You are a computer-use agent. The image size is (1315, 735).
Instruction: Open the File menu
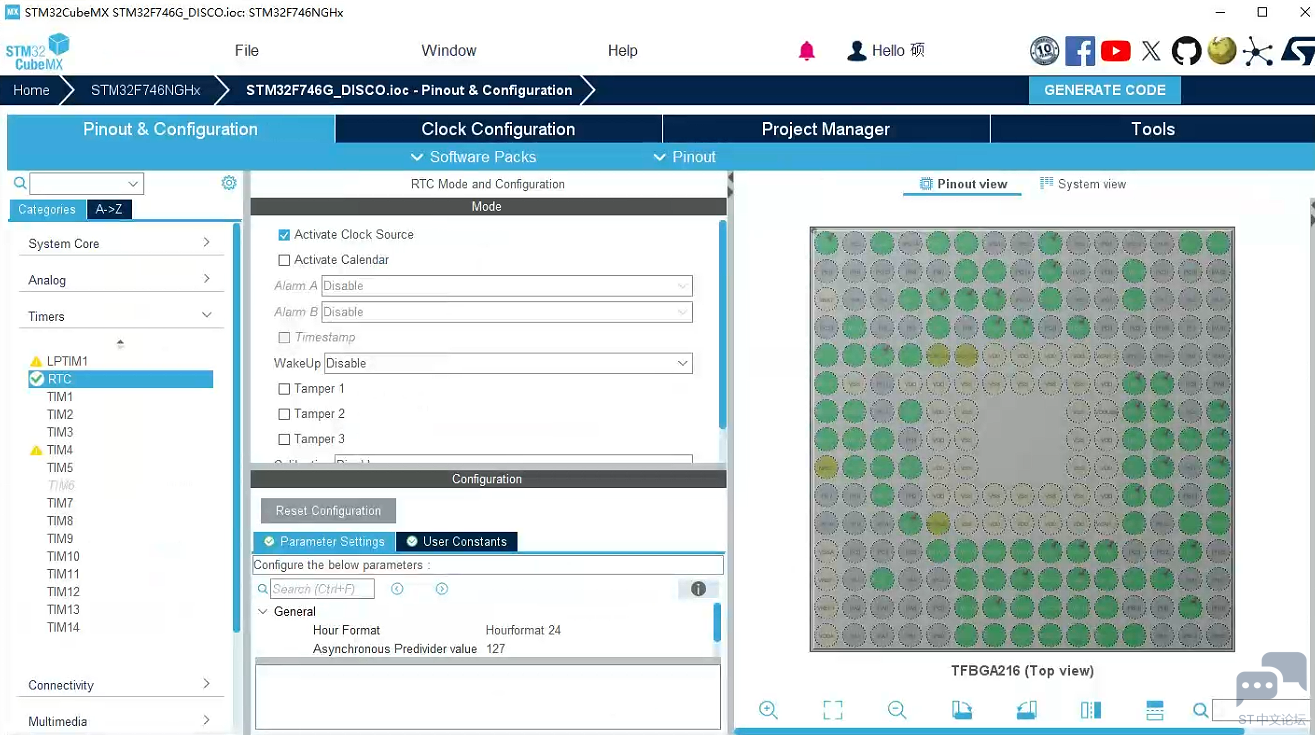click(x=246, y=51)
